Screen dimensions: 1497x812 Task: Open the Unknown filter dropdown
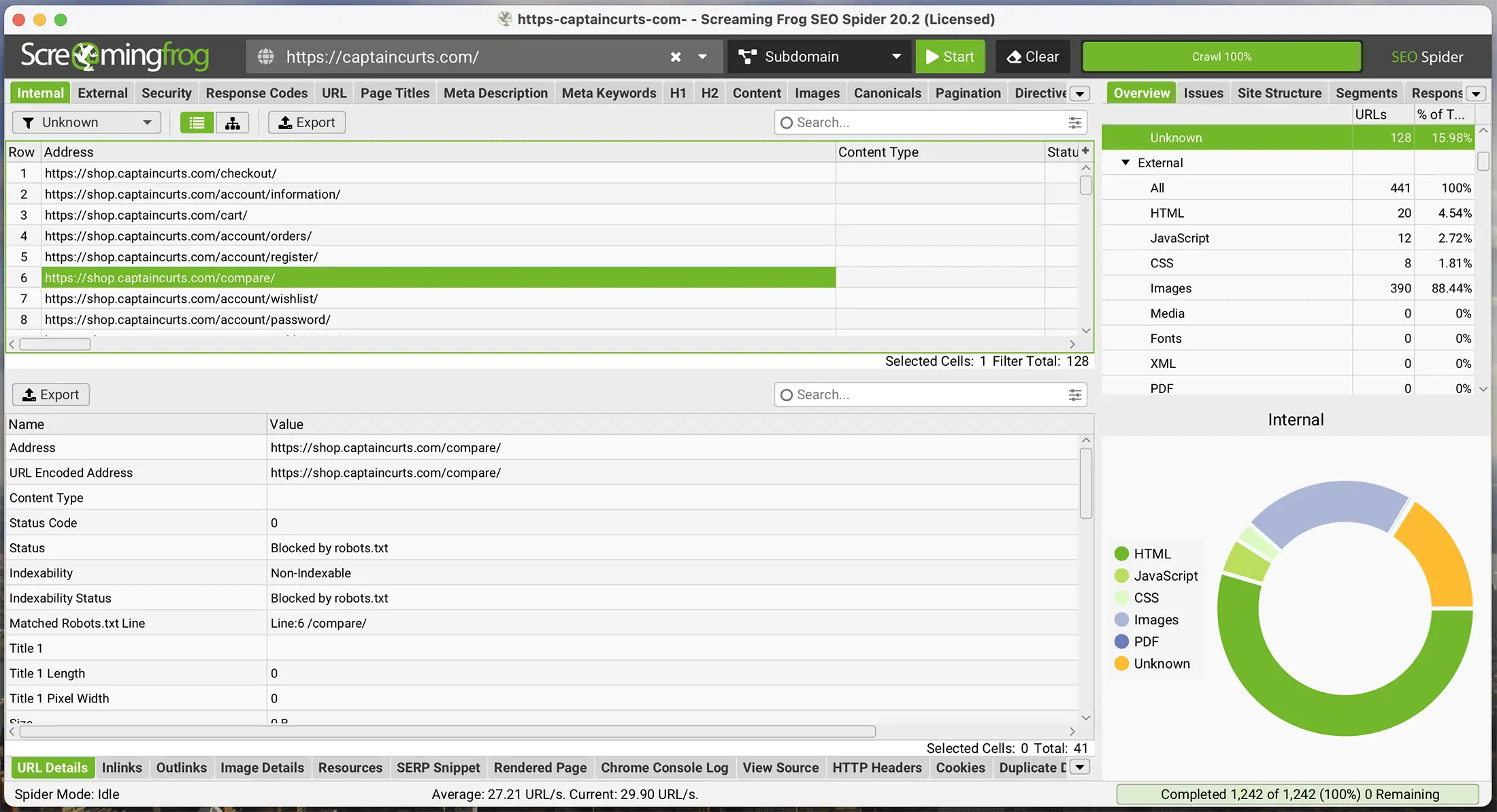[86, 122]
